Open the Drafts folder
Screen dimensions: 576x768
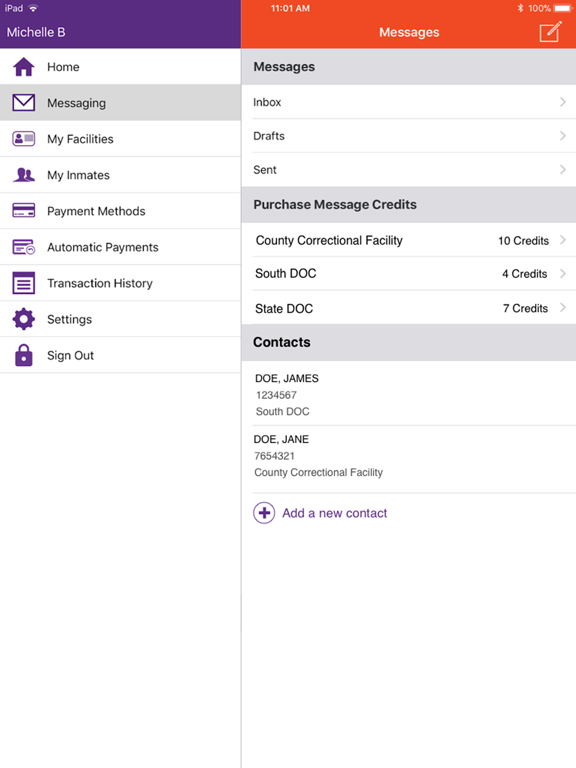[408, 136]
